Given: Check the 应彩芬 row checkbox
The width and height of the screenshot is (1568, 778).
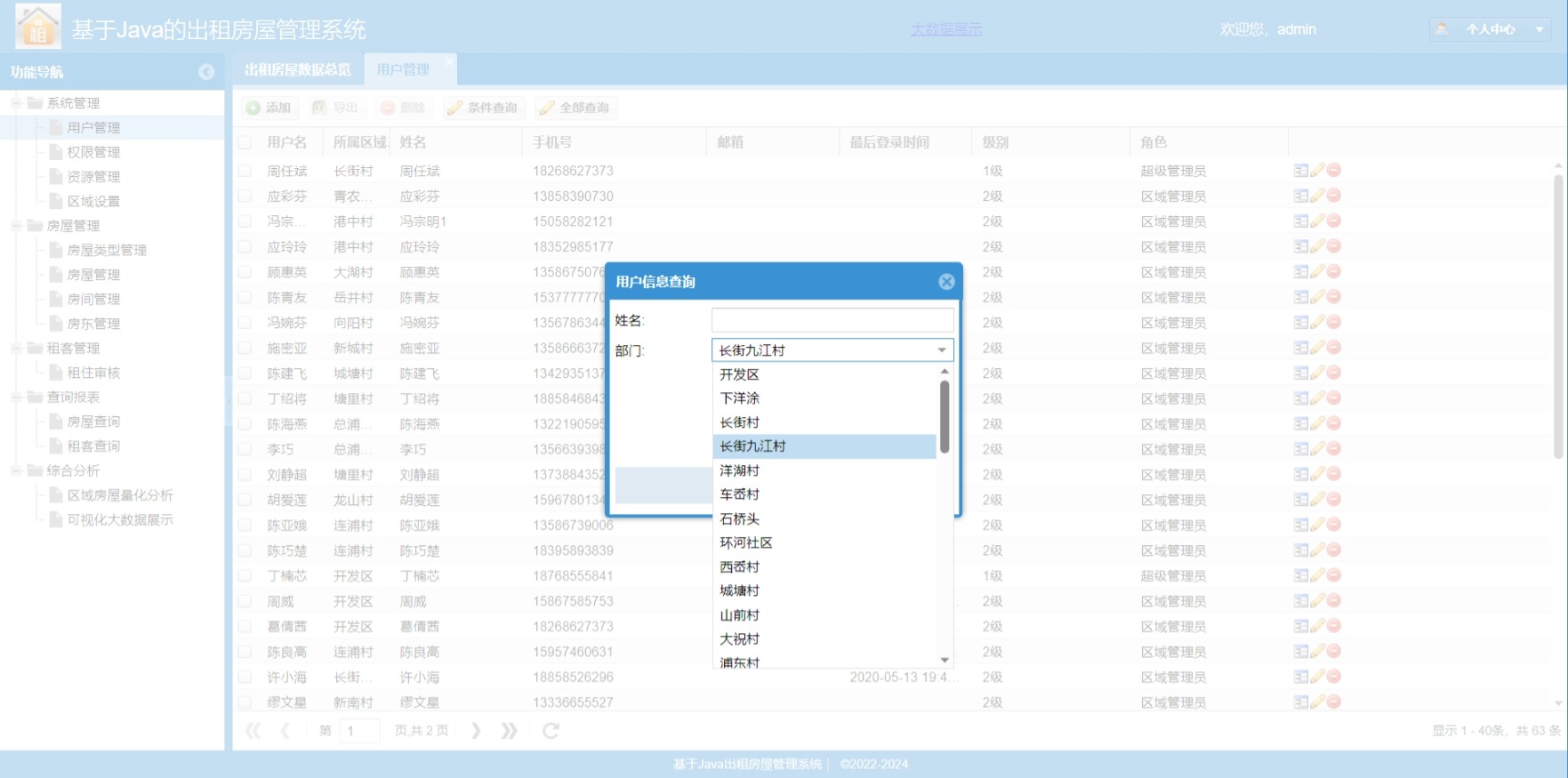Looking at the screenshot, I should (x=245, y=196).
